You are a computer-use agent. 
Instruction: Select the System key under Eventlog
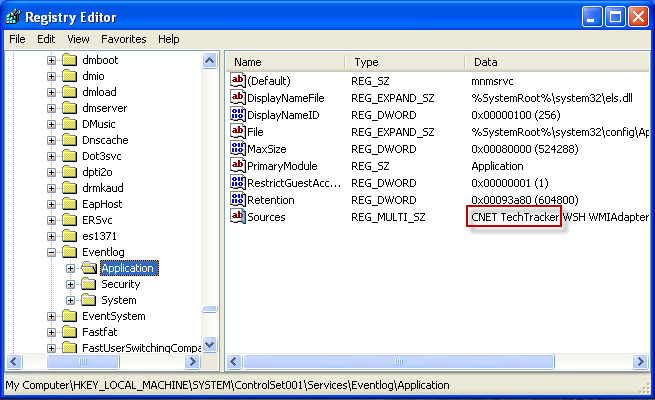(x=119, y=300)
